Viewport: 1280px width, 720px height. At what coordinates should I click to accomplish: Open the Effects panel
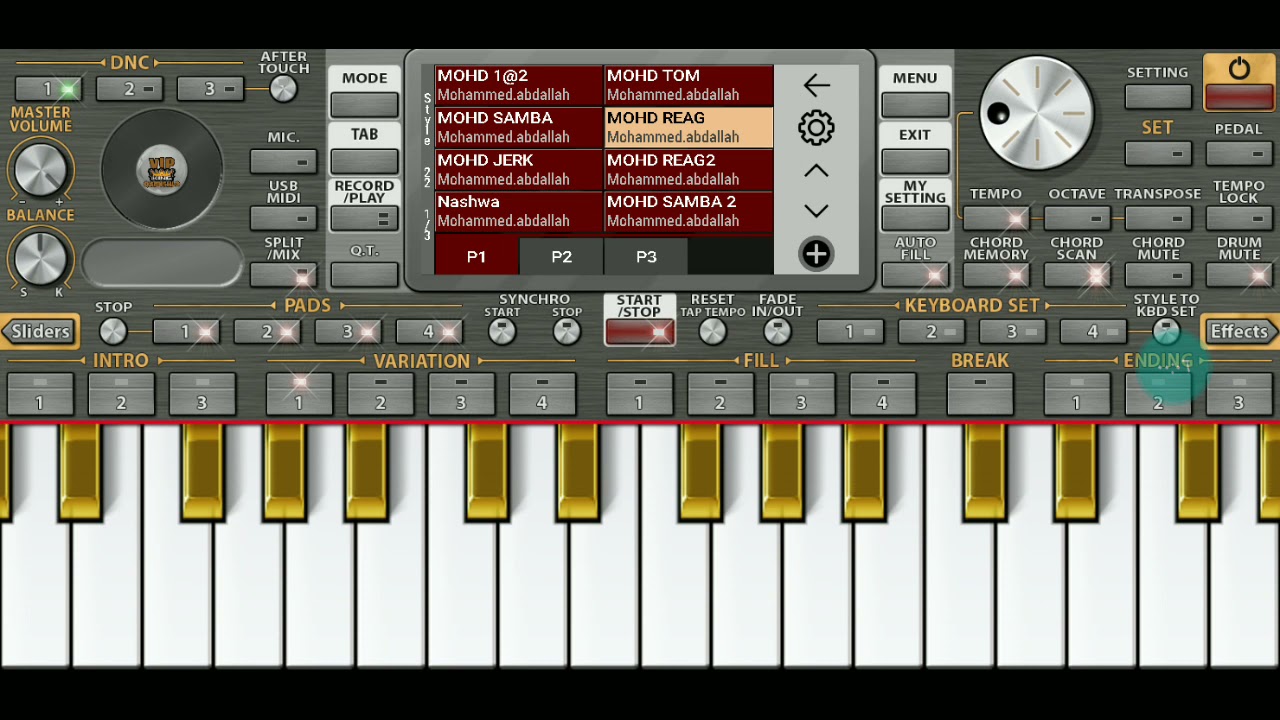point(1240,331)
